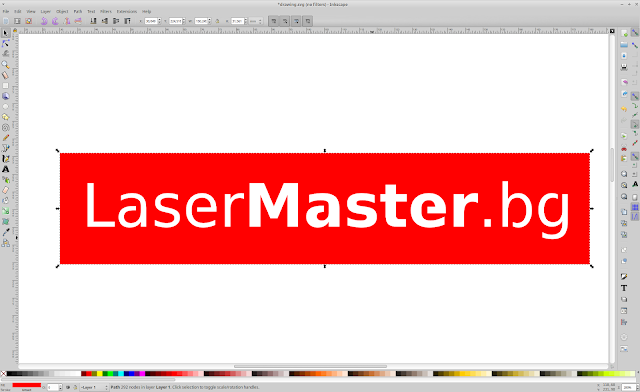Toggle scale stroke width with object
This screenshot has height=392, width=640.
(273, 21)
